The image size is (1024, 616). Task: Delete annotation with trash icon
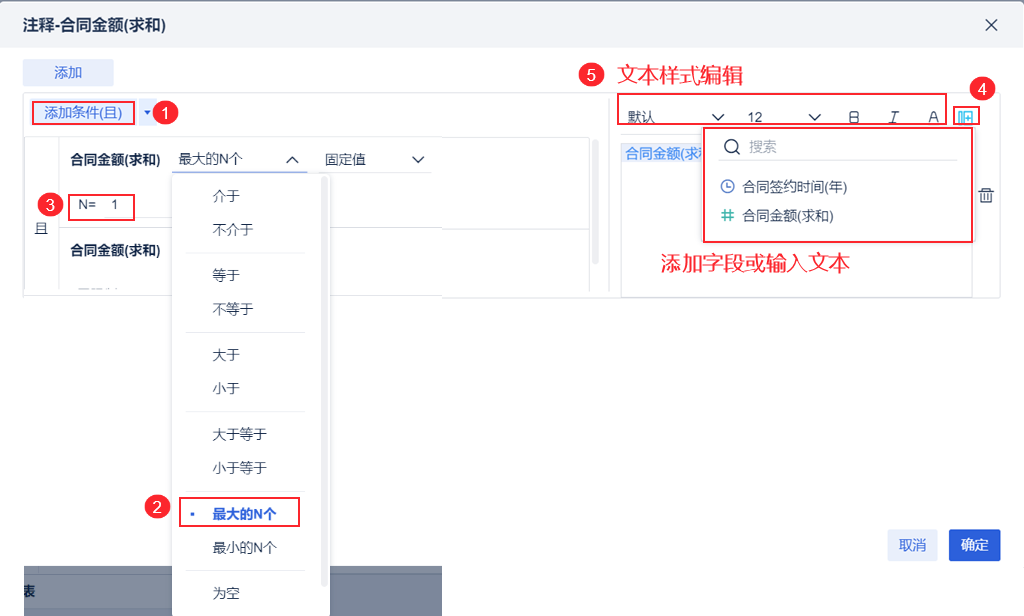click(986, 195)
